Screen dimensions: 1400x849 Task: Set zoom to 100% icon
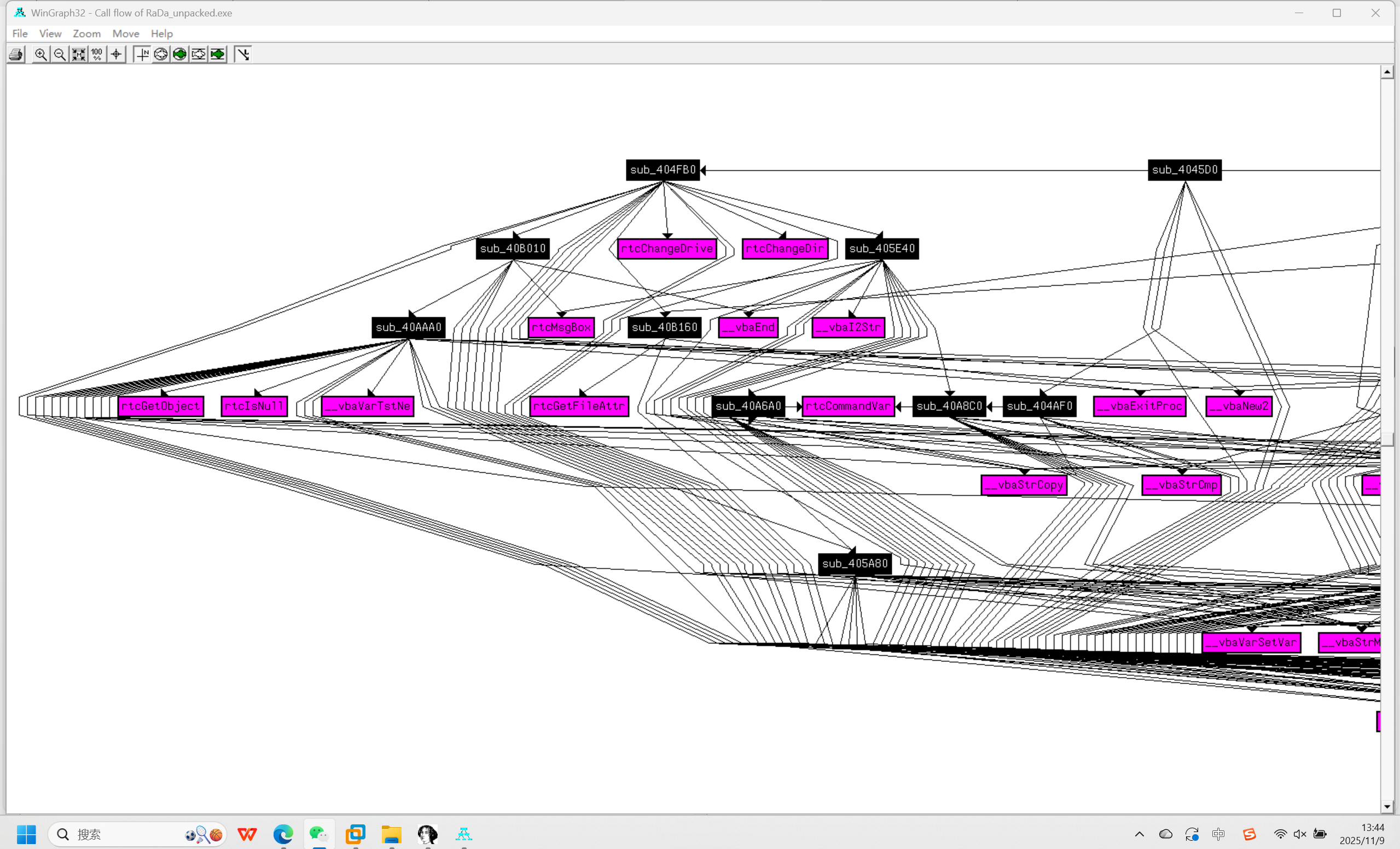coord(97,55)
